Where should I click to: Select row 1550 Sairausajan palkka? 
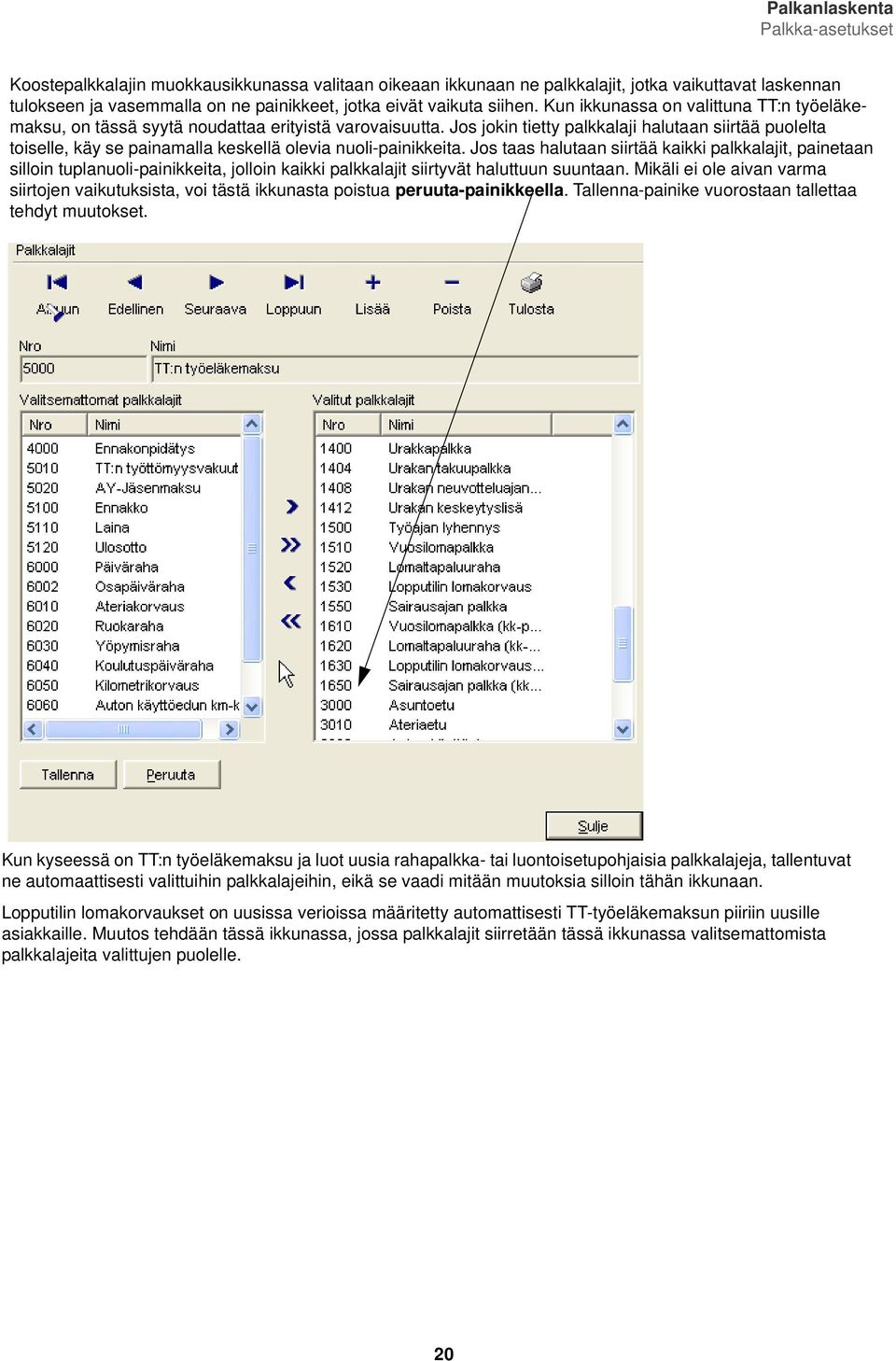tap(464, 606)
